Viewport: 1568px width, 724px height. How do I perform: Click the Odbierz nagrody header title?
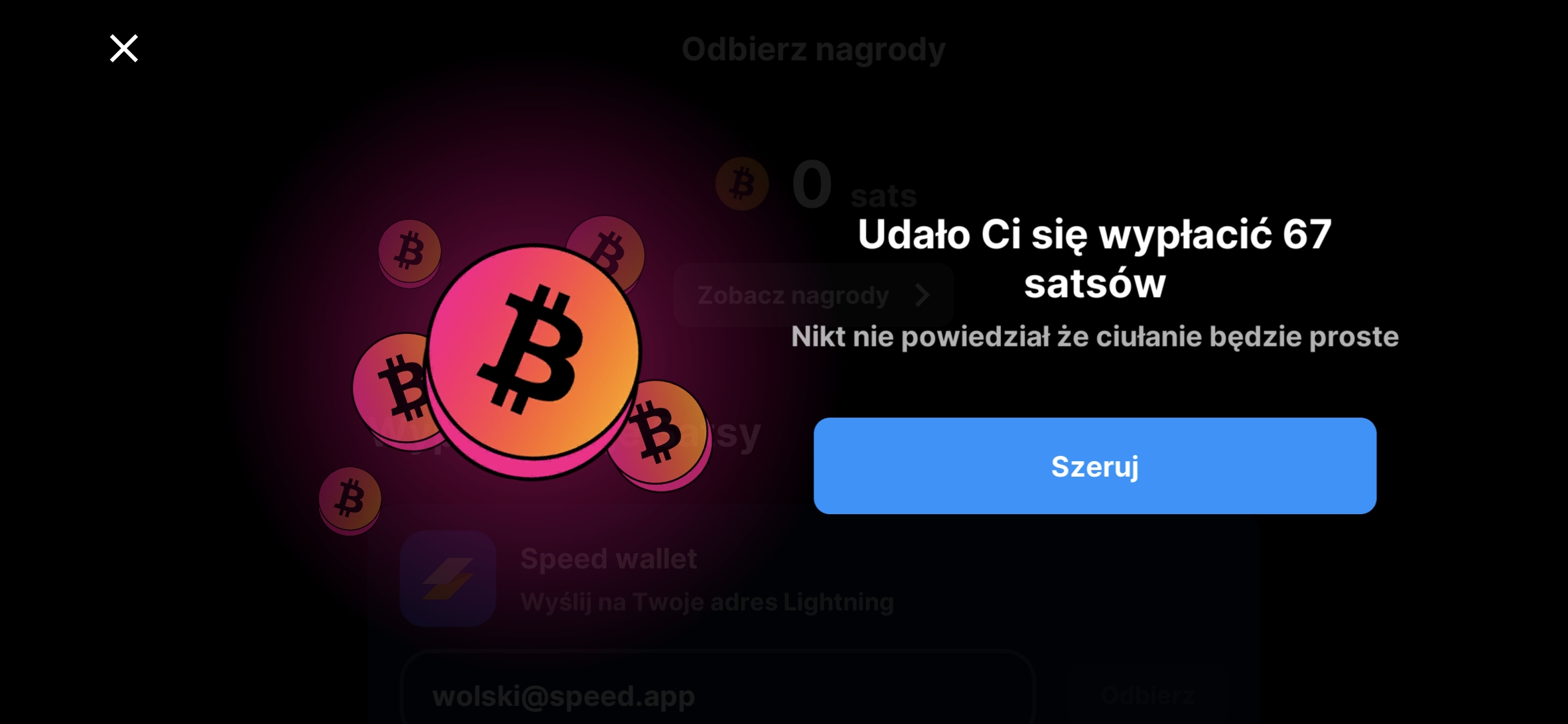[813, 50]
